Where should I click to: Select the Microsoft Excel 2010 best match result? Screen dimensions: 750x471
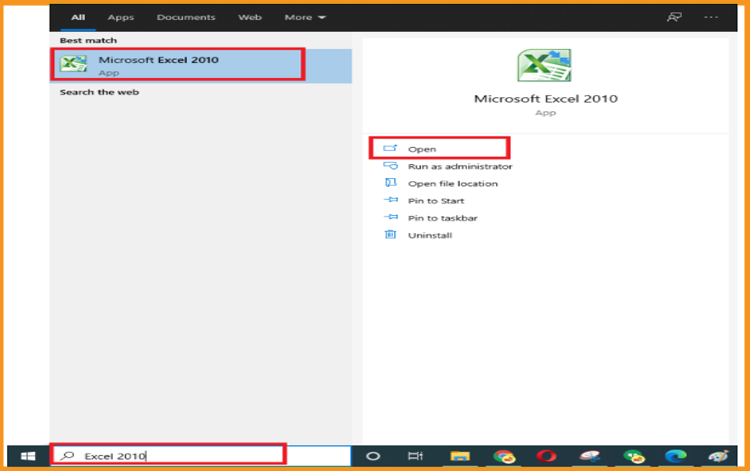pos(200,66)
